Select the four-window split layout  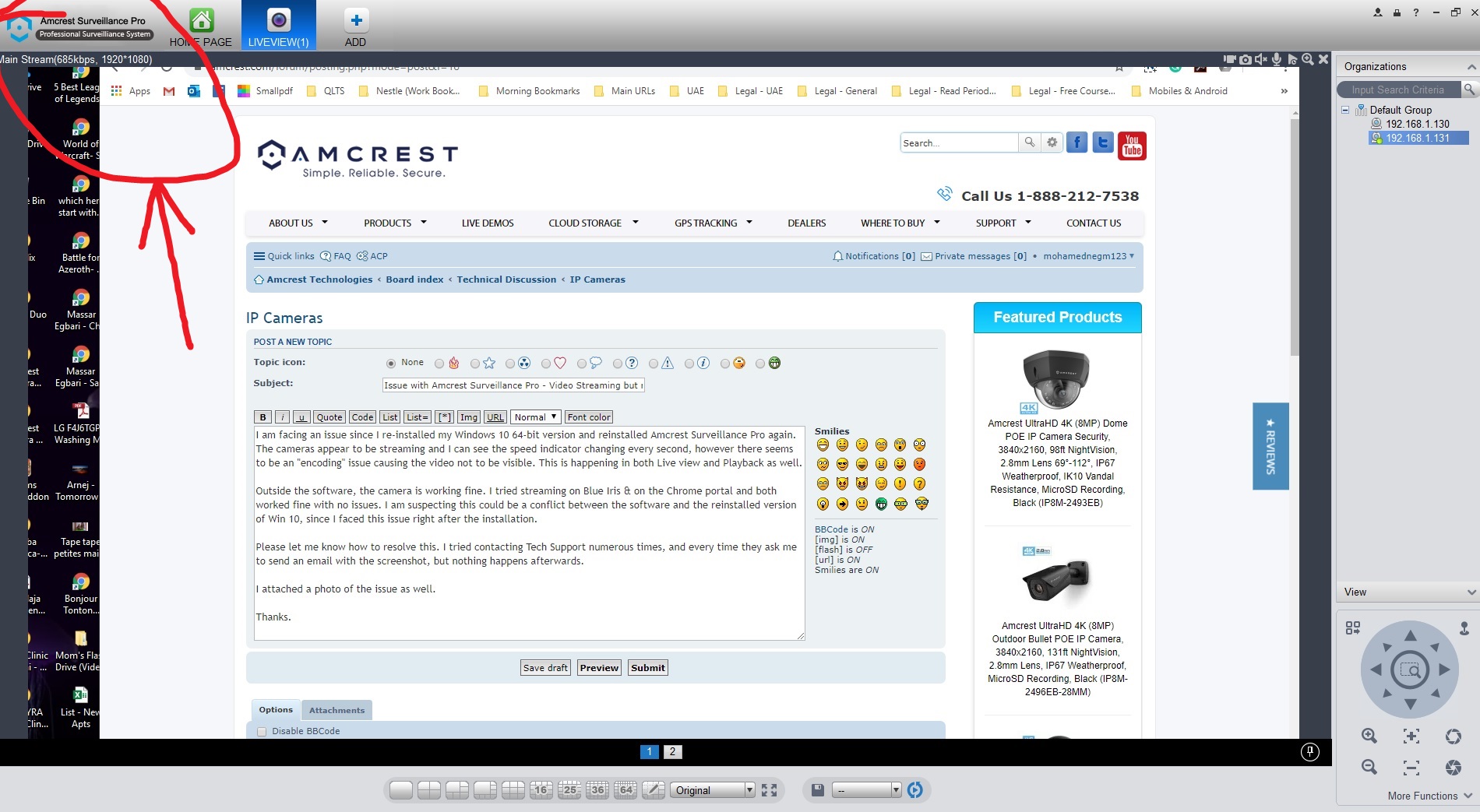[429, 790]
